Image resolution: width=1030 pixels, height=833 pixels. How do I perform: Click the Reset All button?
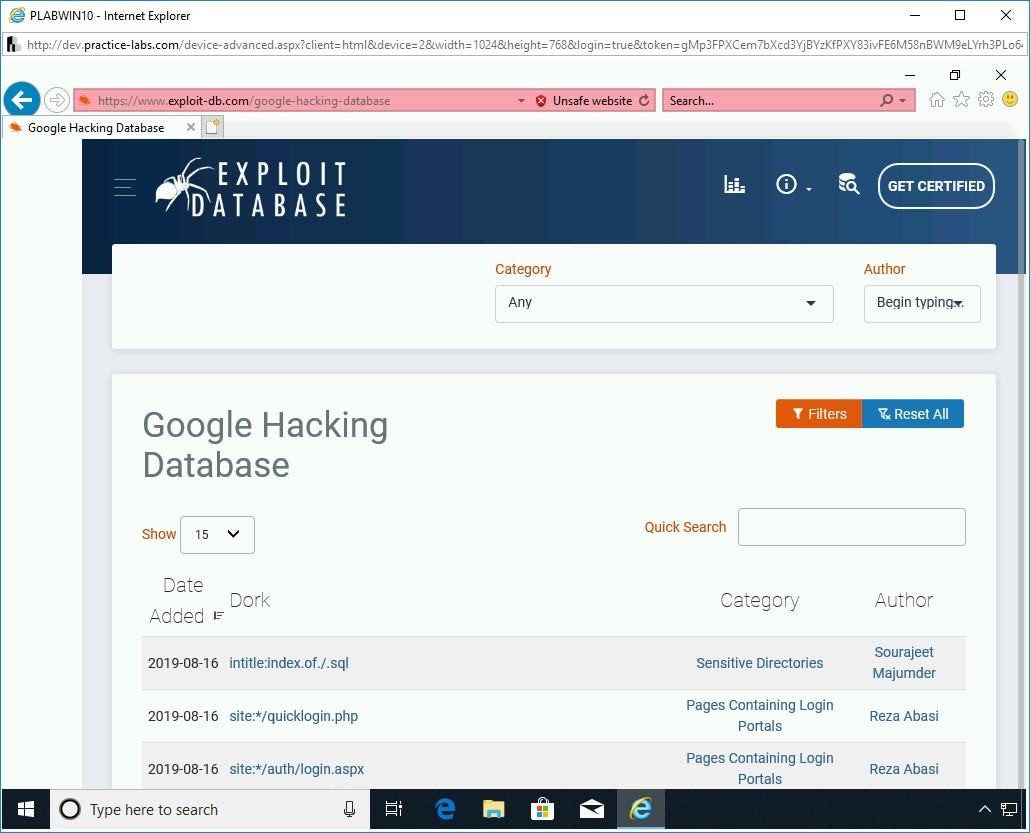tap(912, 413)
